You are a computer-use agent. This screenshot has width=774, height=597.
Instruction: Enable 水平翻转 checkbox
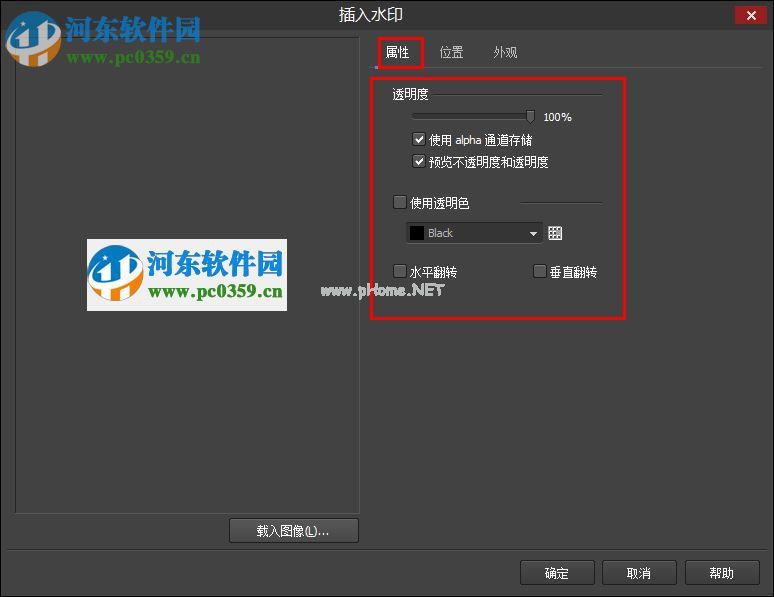click(x=399, y=271)
